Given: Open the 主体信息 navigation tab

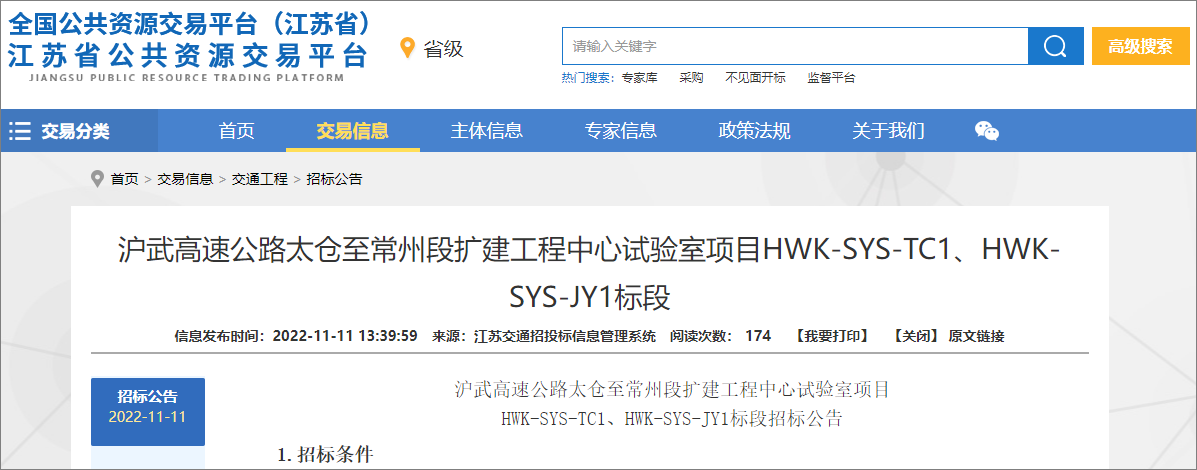Looking at the screenshot, I should 486,131.
